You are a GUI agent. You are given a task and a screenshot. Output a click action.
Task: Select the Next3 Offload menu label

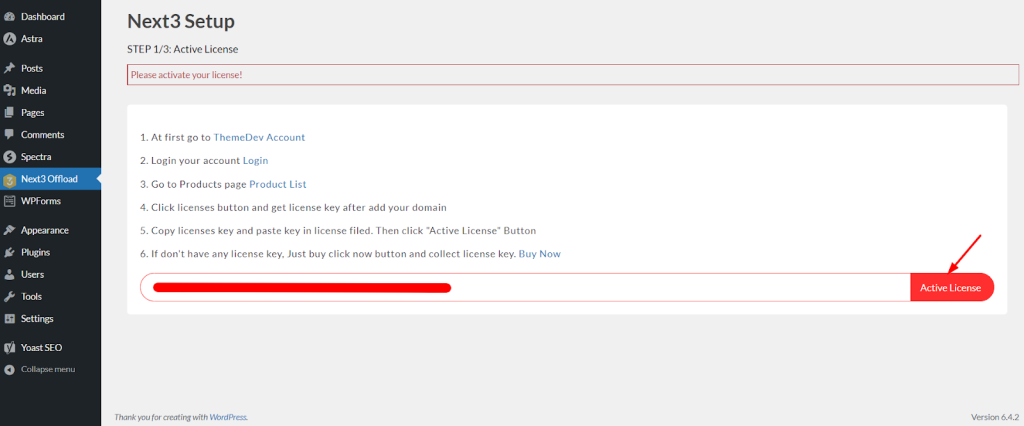point(49,179)
